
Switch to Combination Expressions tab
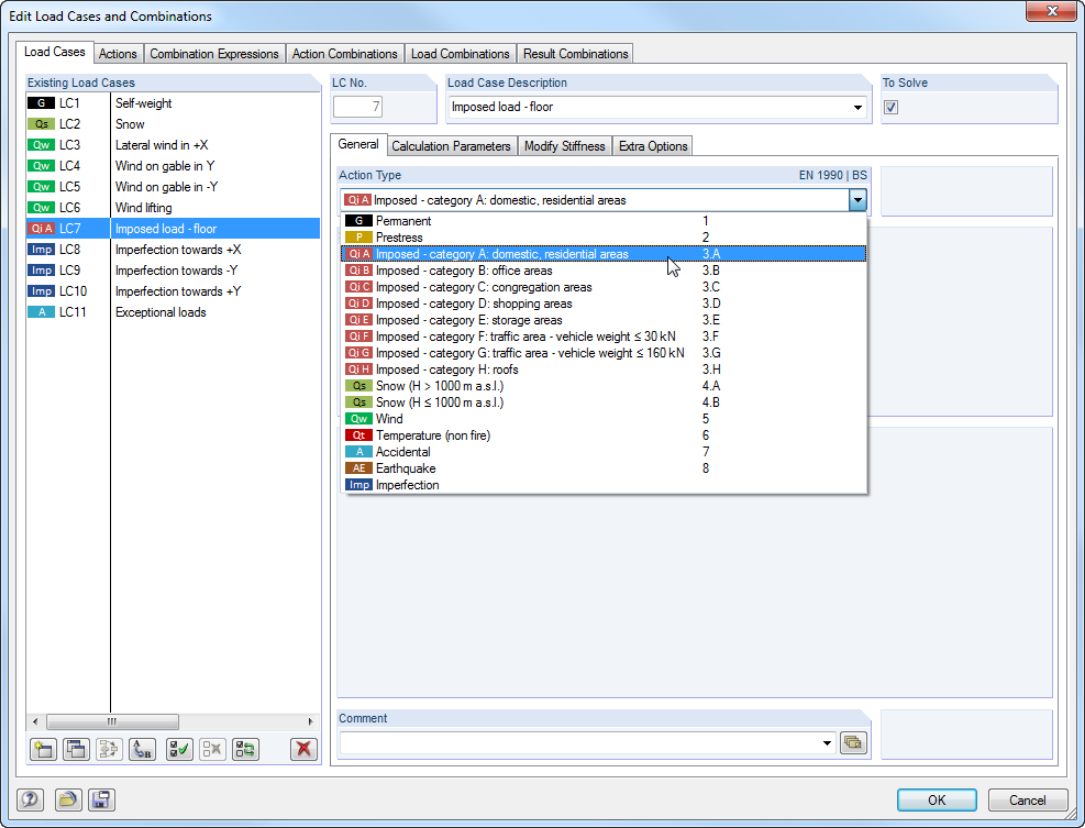214,54
